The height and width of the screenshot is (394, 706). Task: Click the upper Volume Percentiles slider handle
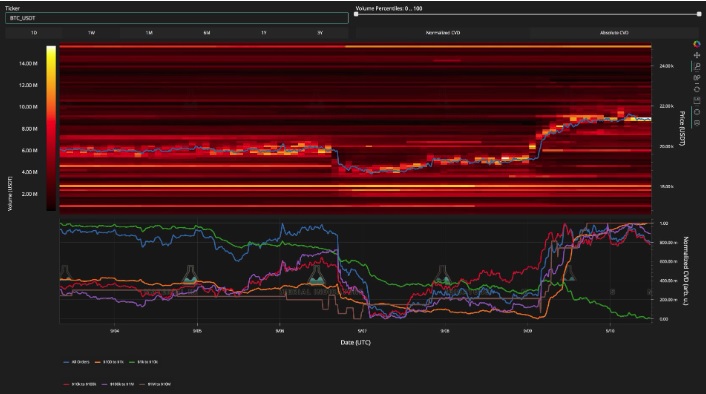[x=699, y=14]
